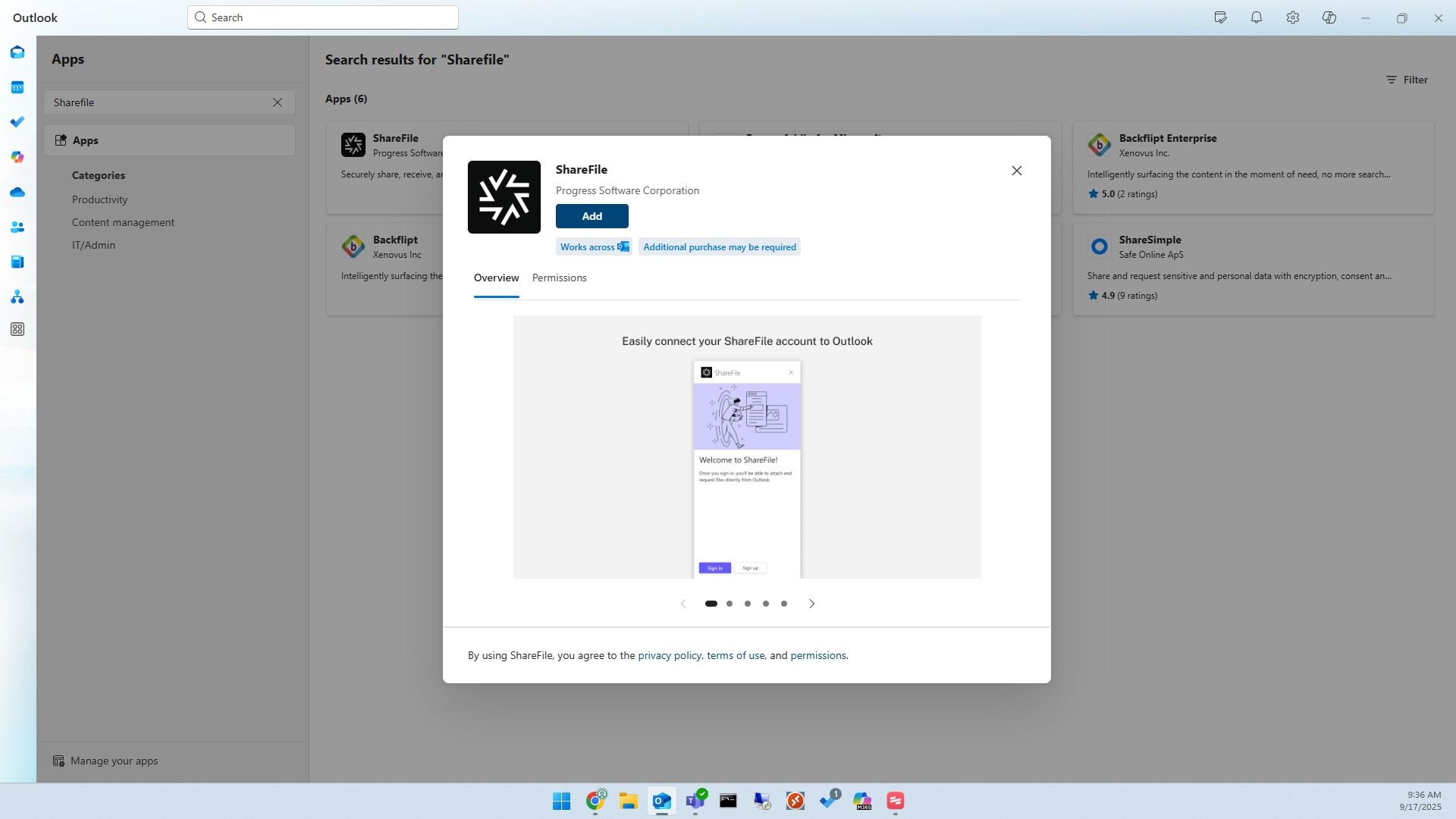Image resolution: width=1456 pixels, height=819 pixels.
Task: Open Calendar from the left sidebar
Action: pos(17,86)
